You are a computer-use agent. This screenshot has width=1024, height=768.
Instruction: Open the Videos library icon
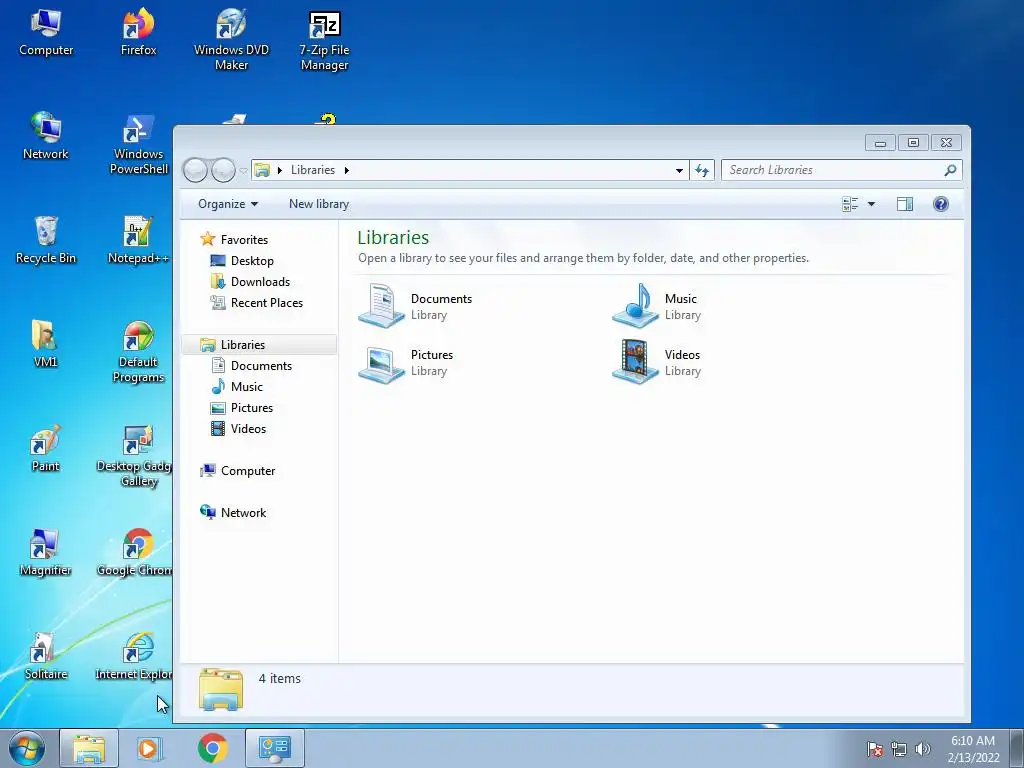point(635,362)
